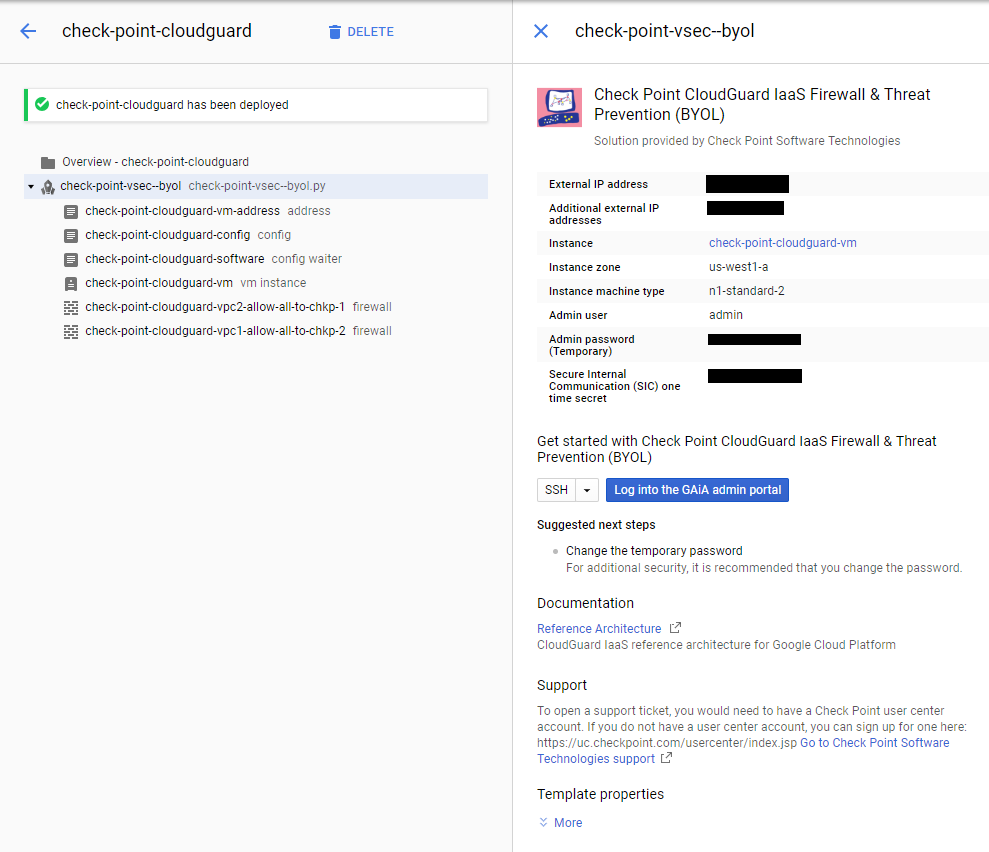Click Log into the GAiA admin portal

[x=697, y=490]
